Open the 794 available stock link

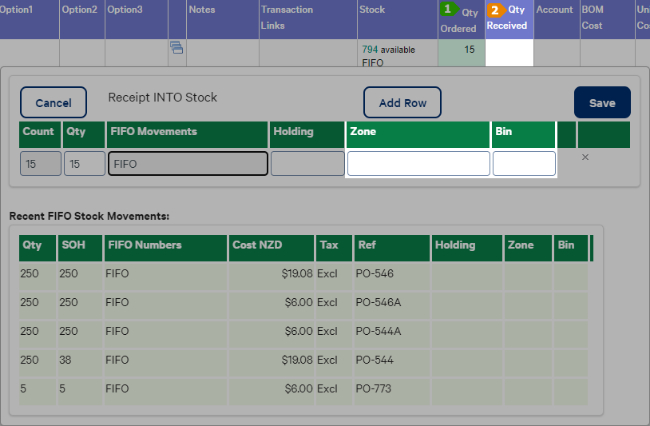click(386, 49)
